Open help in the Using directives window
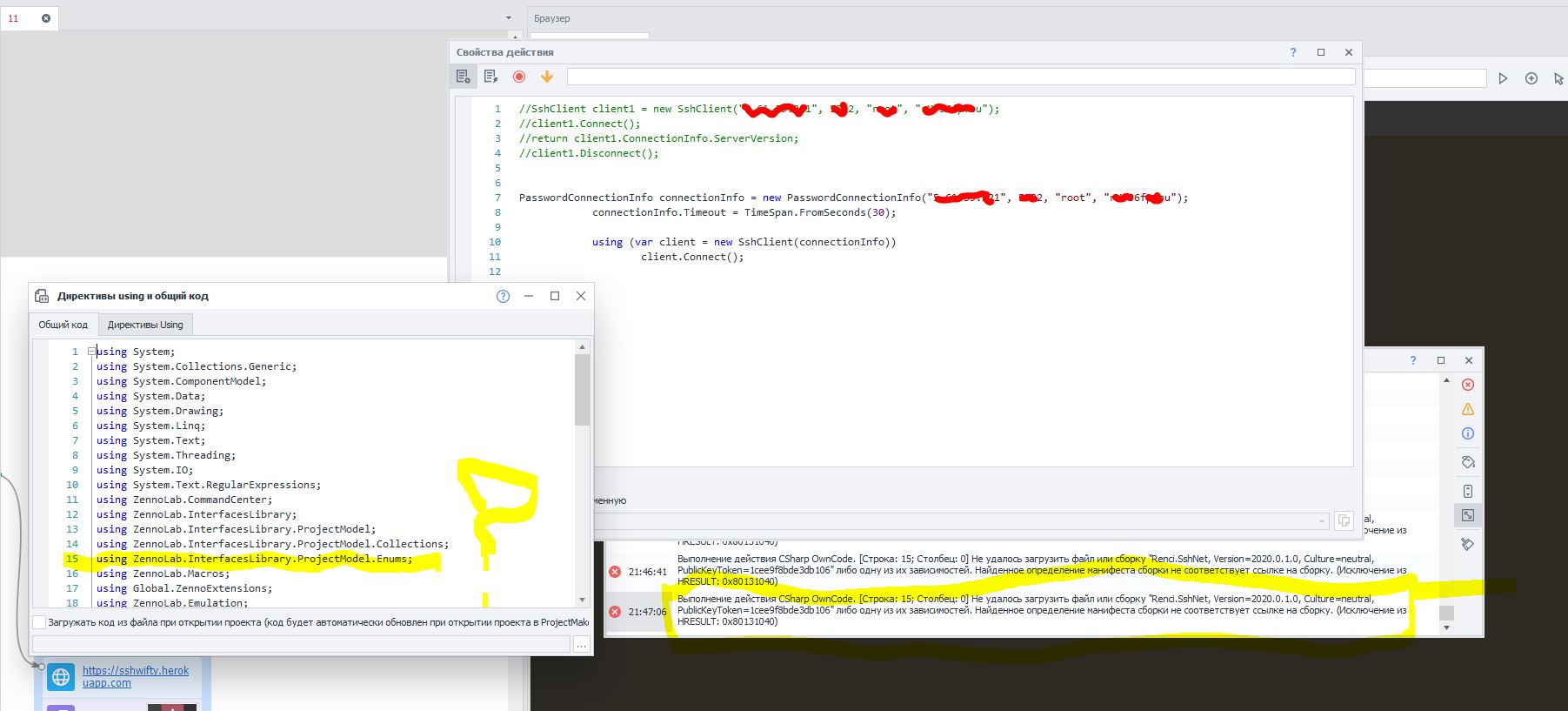Viewport: 1568px width, 711px height. coord(503,296)
